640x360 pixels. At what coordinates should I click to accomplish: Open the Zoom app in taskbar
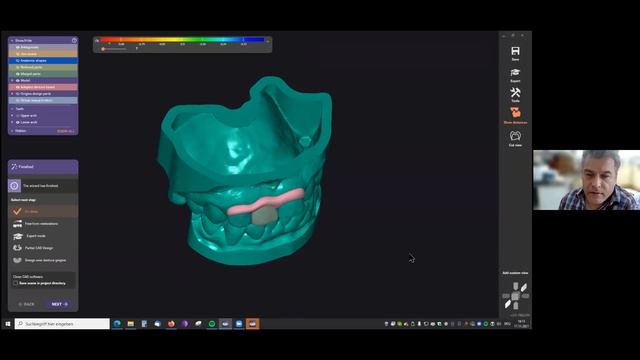click(239, 324)
